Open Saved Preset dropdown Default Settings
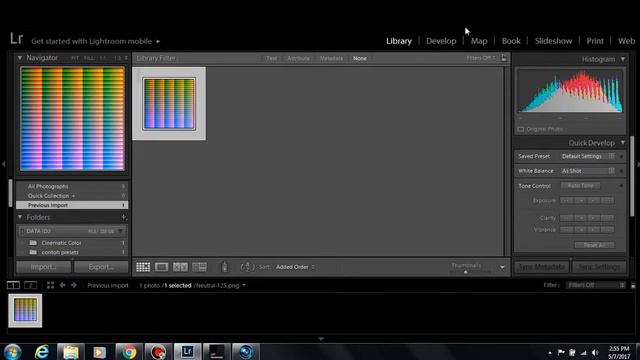The height and width of the screenshot is (360, 640). pos(587,156)
